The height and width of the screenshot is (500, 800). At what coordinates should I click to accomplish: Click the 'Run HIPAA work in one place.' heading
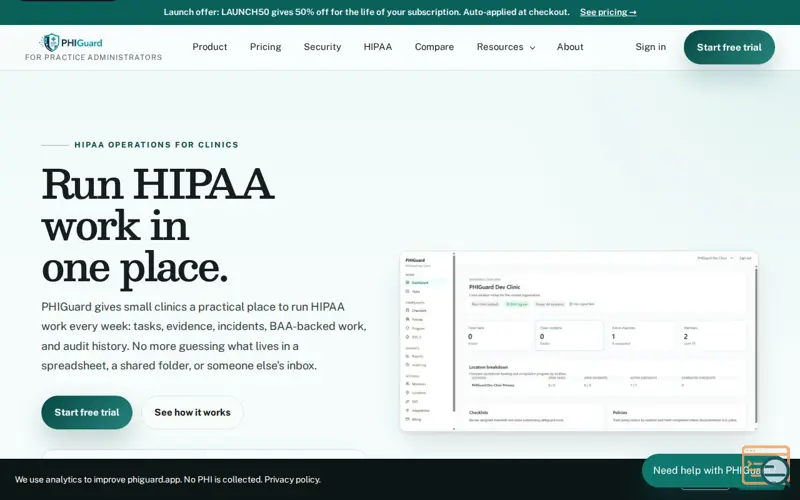(x=158, y=226)
